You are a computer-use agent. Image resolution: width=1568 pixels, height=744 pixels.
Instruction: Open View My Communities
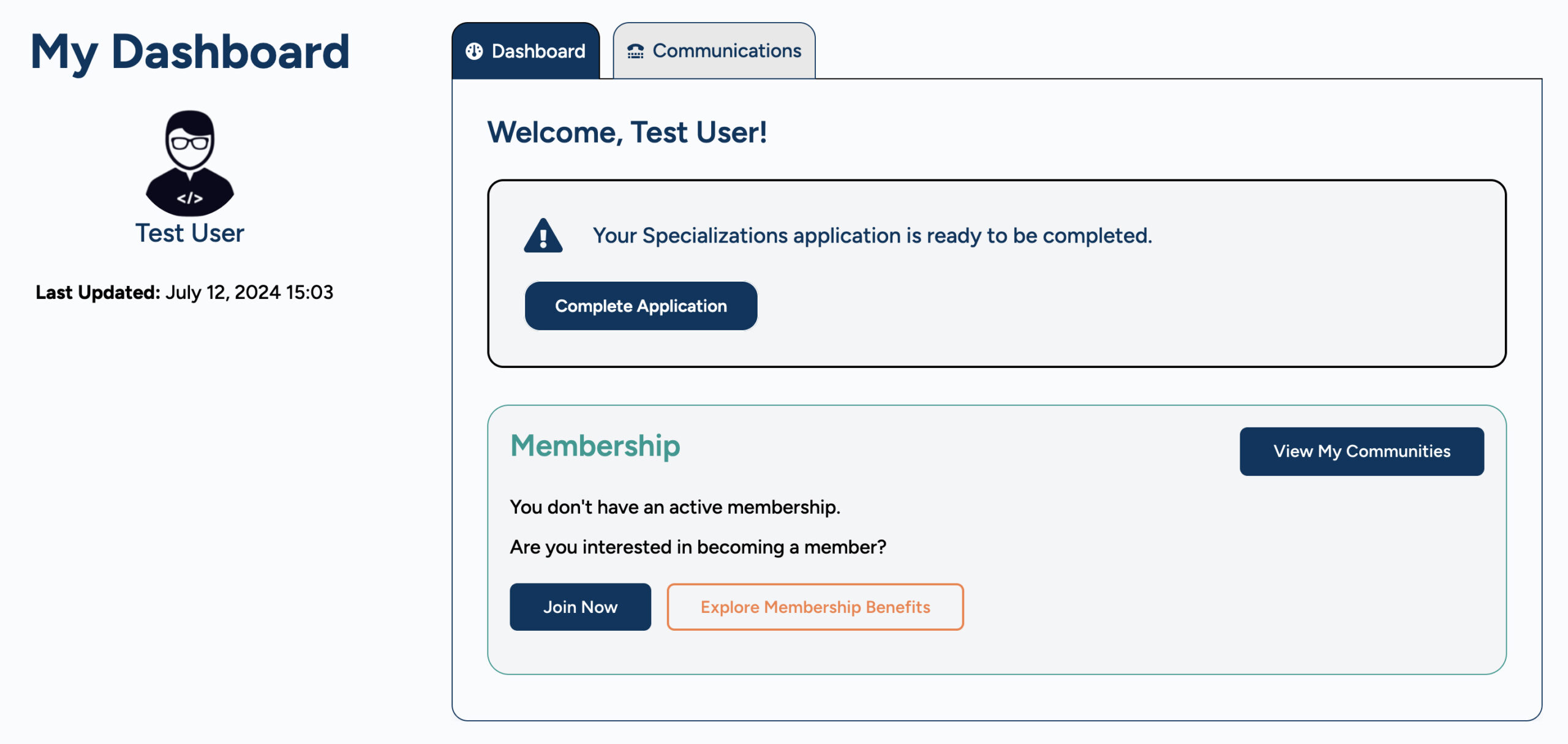coord(1361,451)
